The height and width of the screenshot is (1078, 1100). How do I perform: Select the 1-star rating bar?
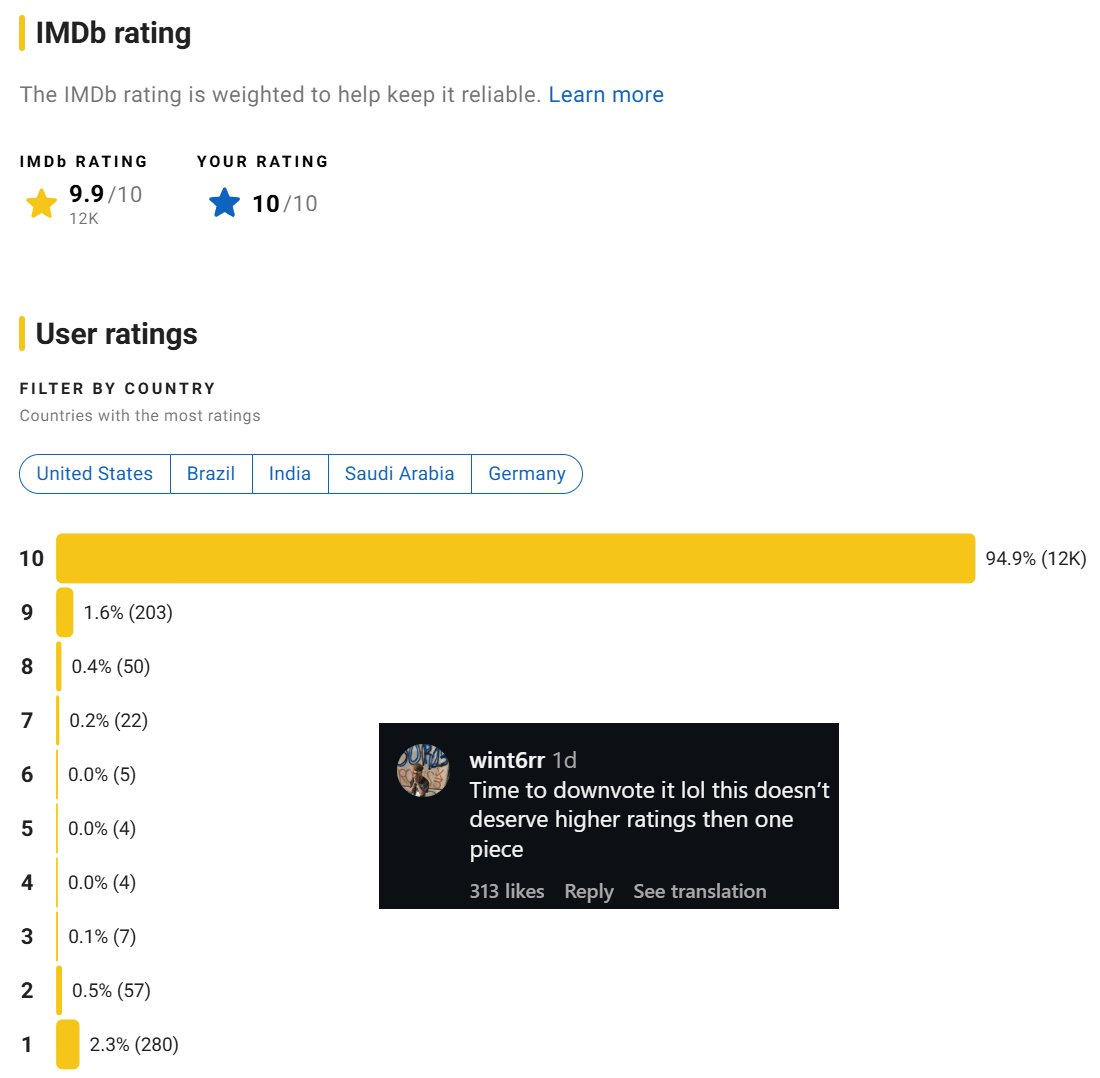67,1044
